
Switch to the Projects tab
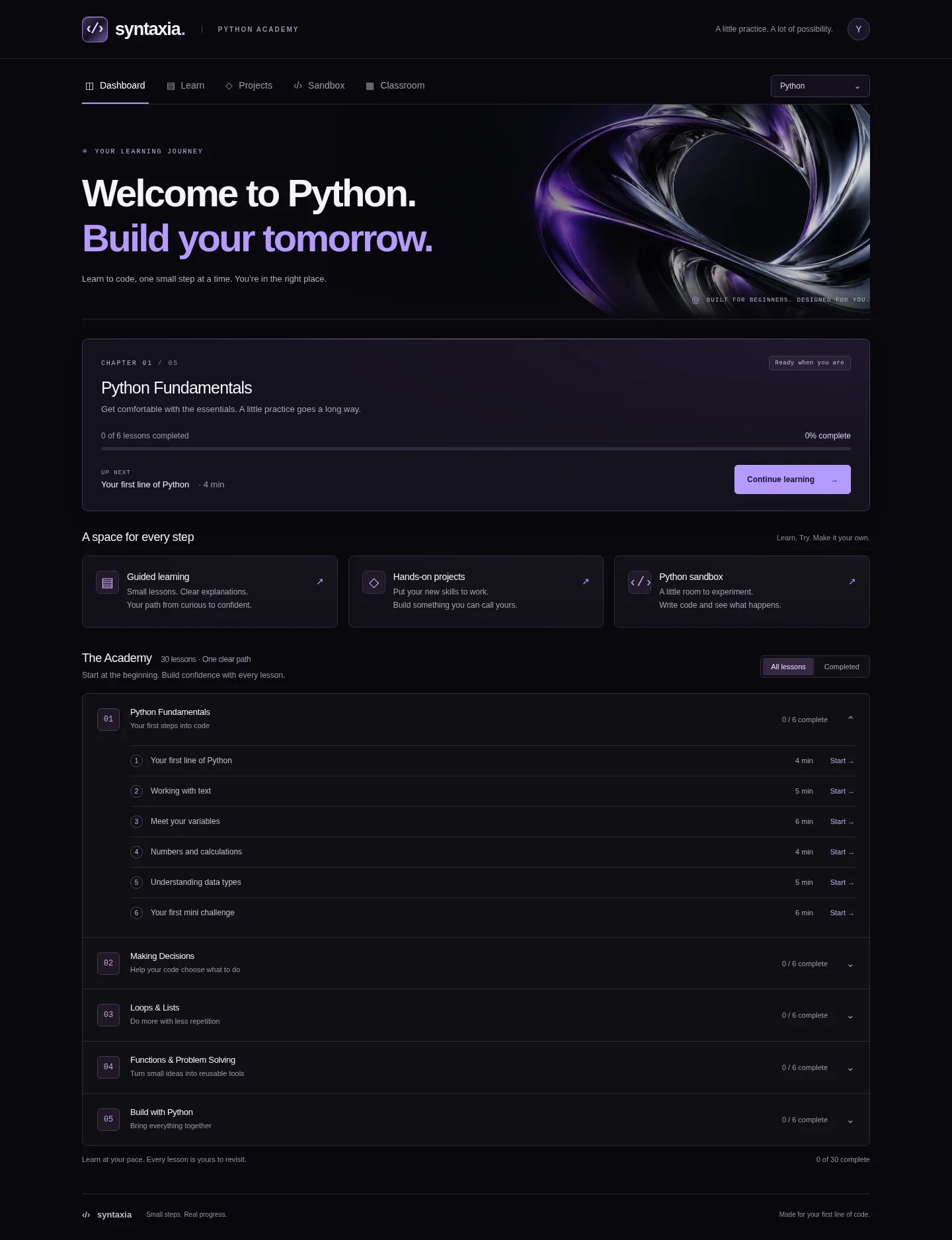(x=249, y=86)
